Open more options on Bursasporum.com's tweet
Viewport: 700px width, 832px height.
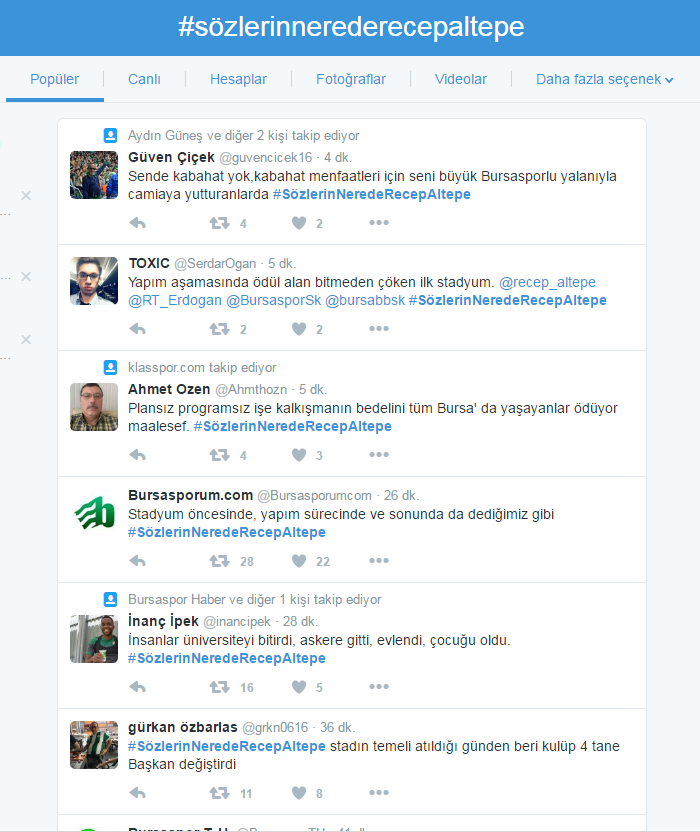point(379,561)
